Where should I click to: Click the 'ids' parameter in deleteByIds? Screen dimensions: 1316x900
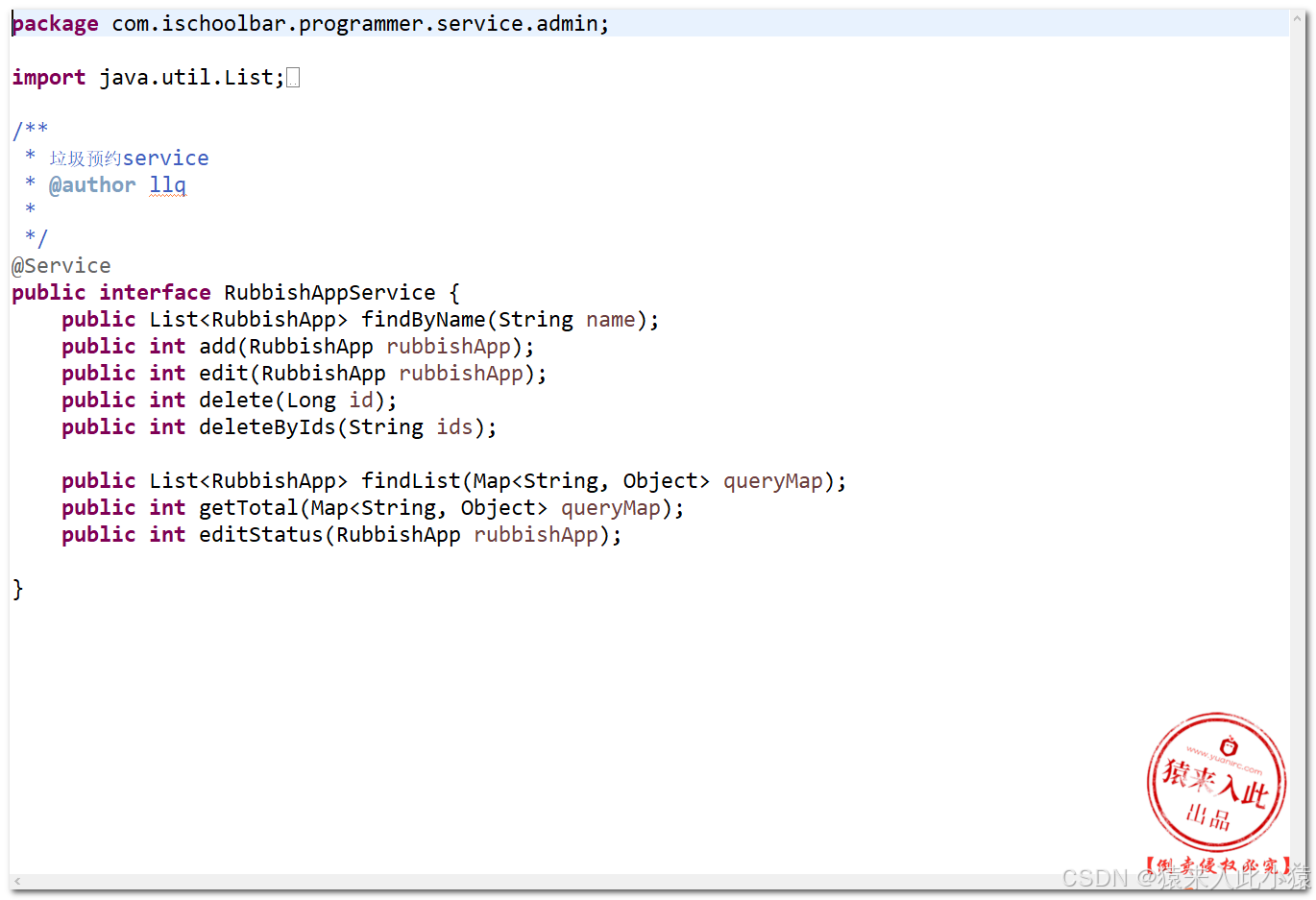click(454, 427)
